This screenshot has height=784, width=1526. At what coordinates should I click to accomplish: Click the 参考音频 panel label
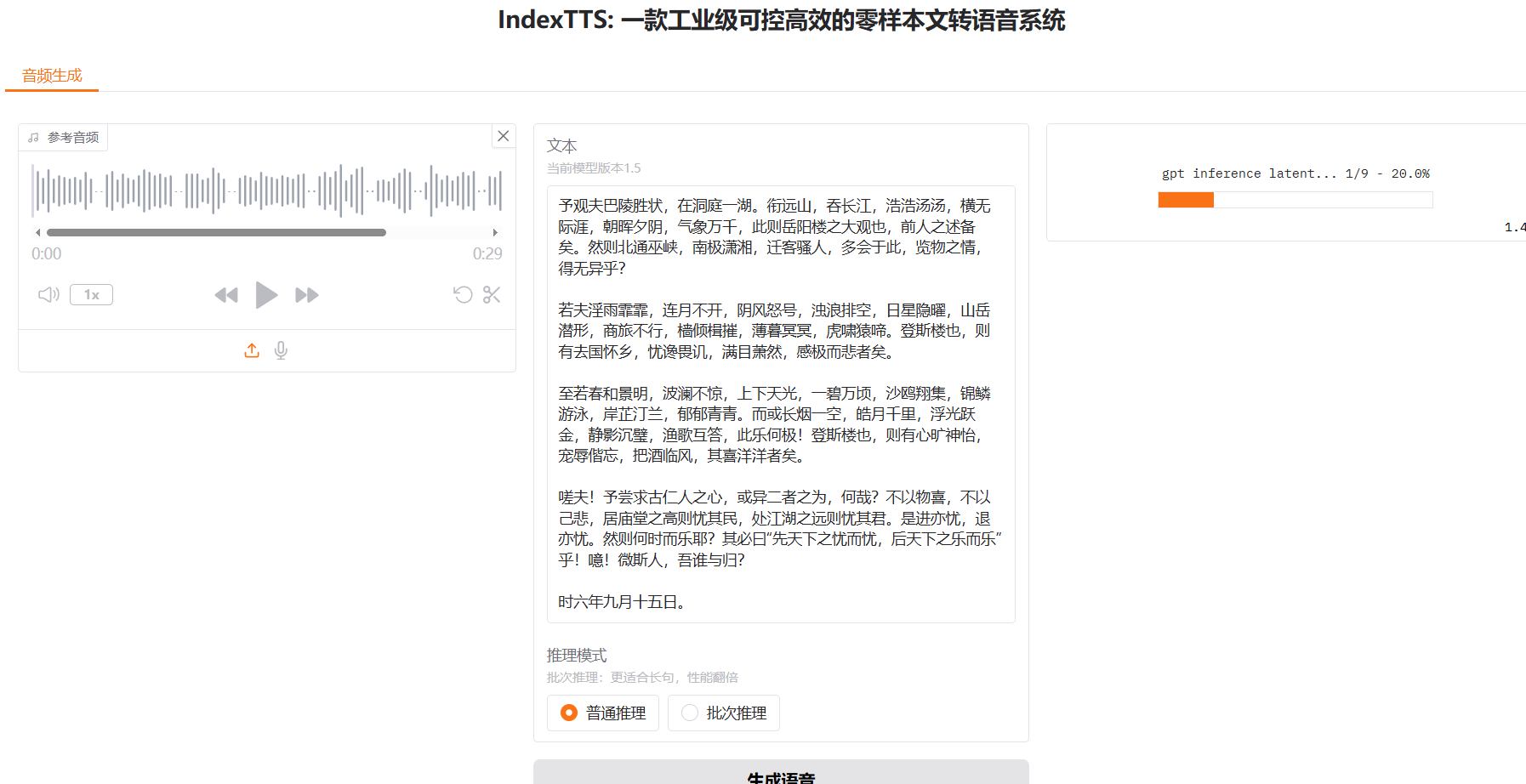click(71, 136)
